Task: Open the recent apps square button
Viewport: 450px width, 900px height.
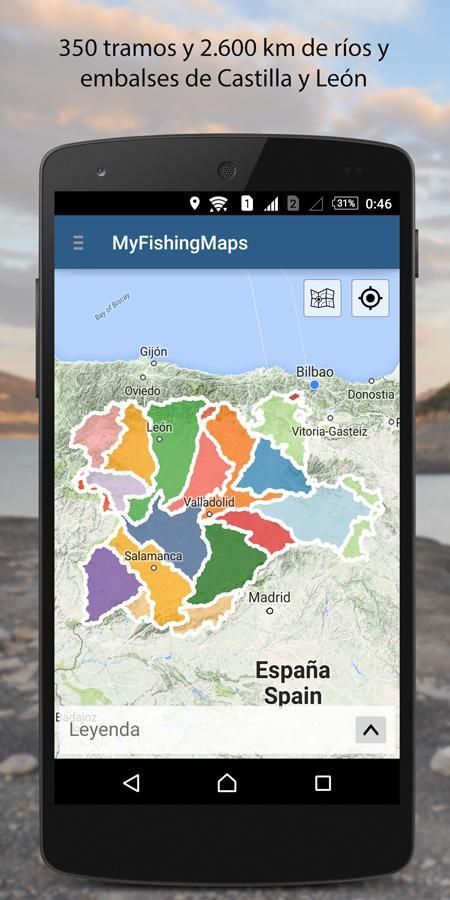Action: 323,783
